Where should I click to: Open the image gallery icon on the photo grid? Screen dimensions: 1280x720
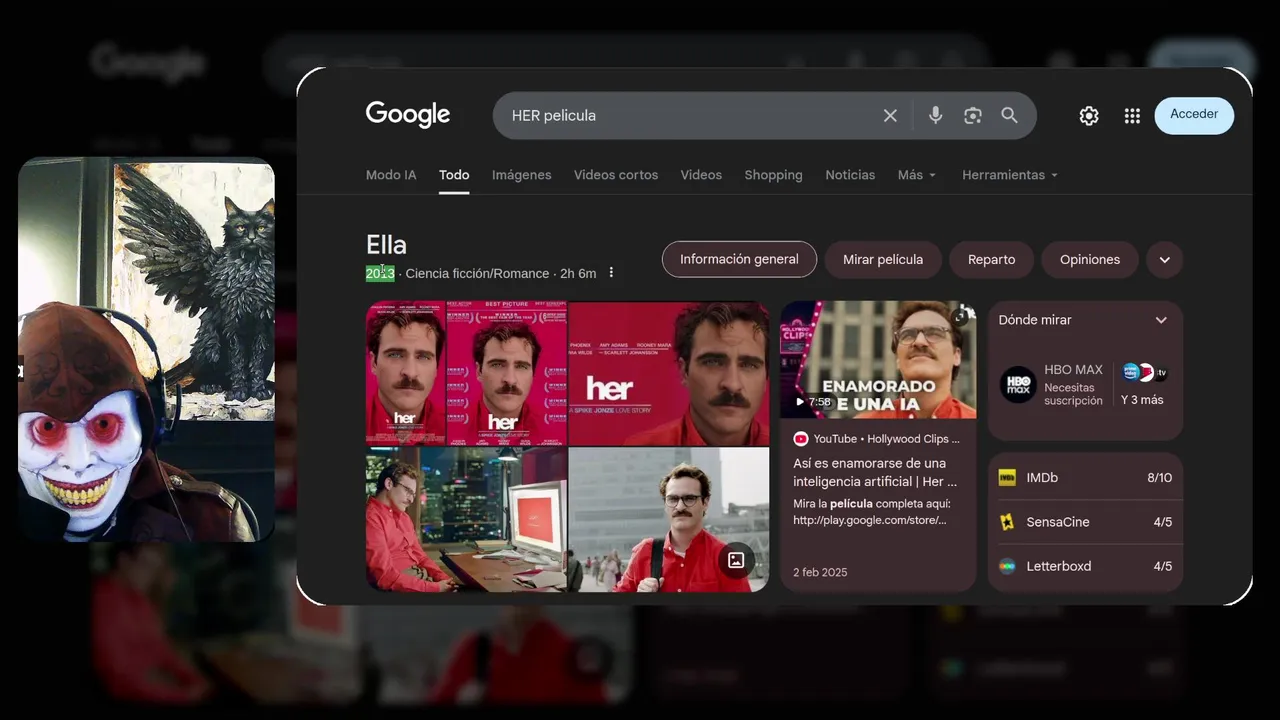tap(736, 560)
